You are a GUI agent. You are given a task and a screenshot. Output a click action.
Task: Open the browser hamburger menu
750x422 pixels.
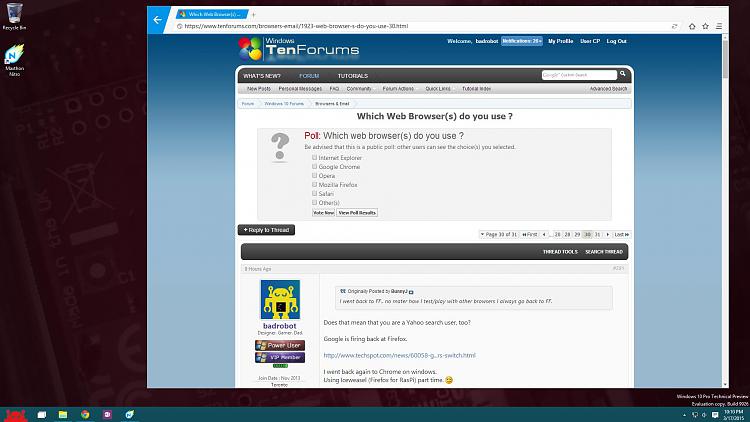(719, 26)
